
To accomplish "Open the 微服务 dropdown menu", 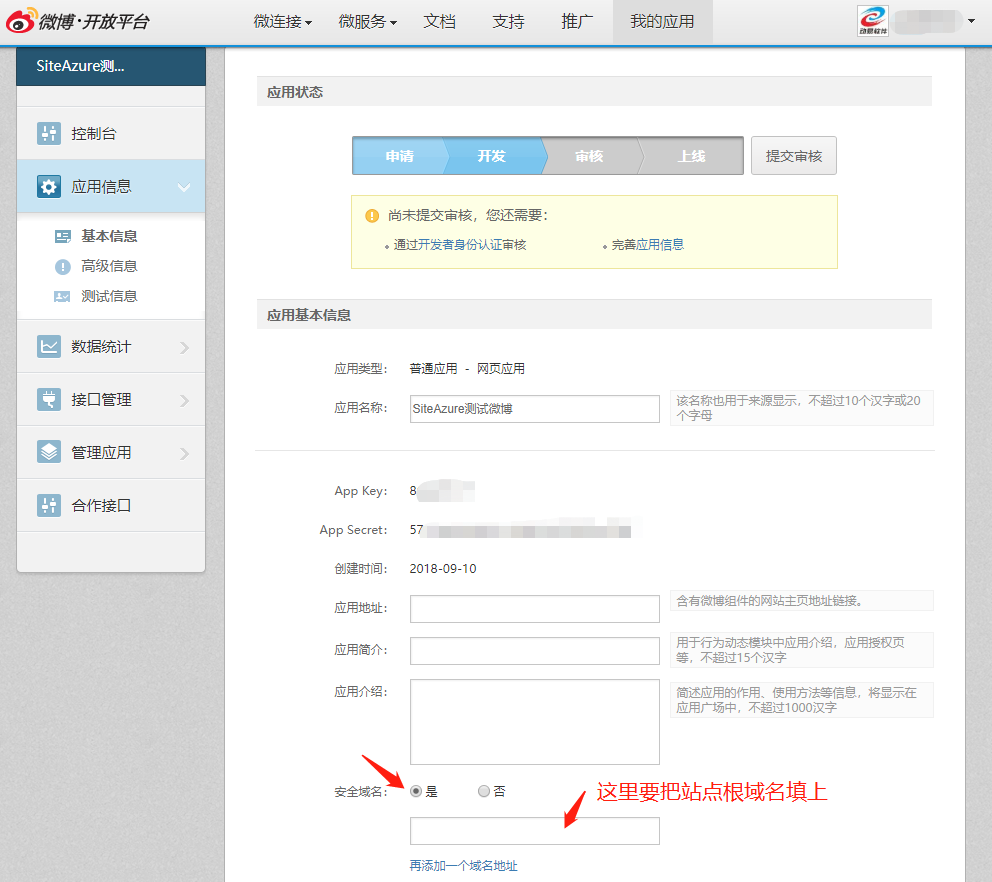I will tap(367, 21).
